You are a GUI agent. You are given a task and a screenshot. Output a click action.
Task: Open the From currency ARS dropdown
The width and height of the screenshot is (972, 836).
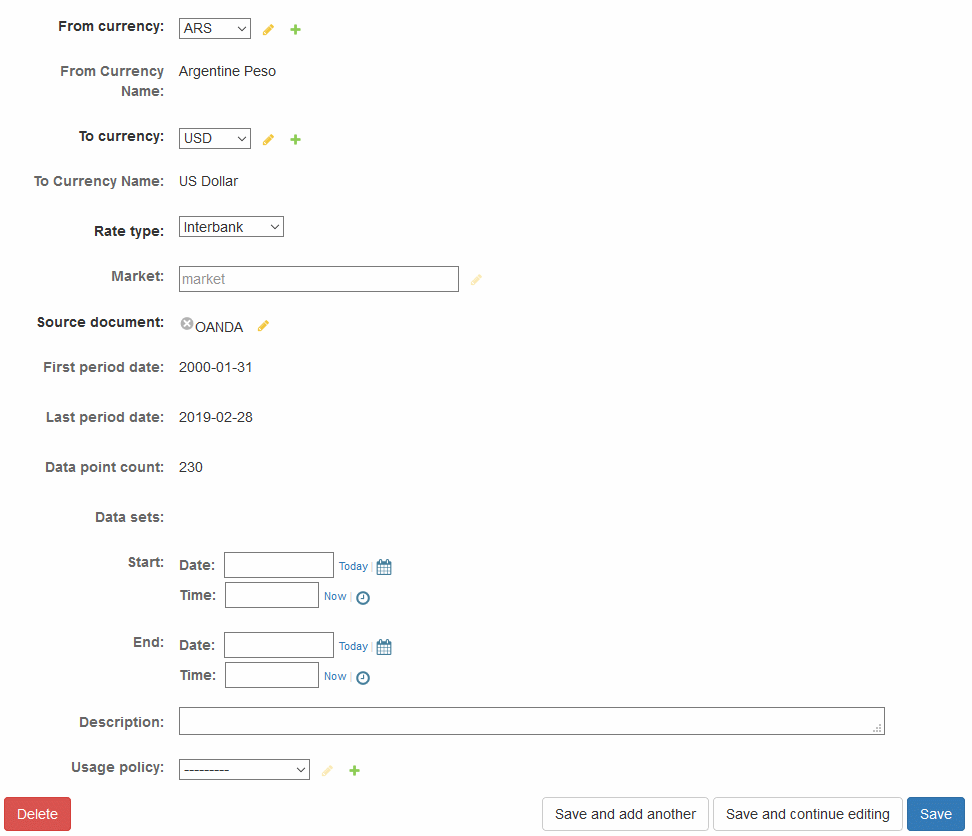coord(215,29)
